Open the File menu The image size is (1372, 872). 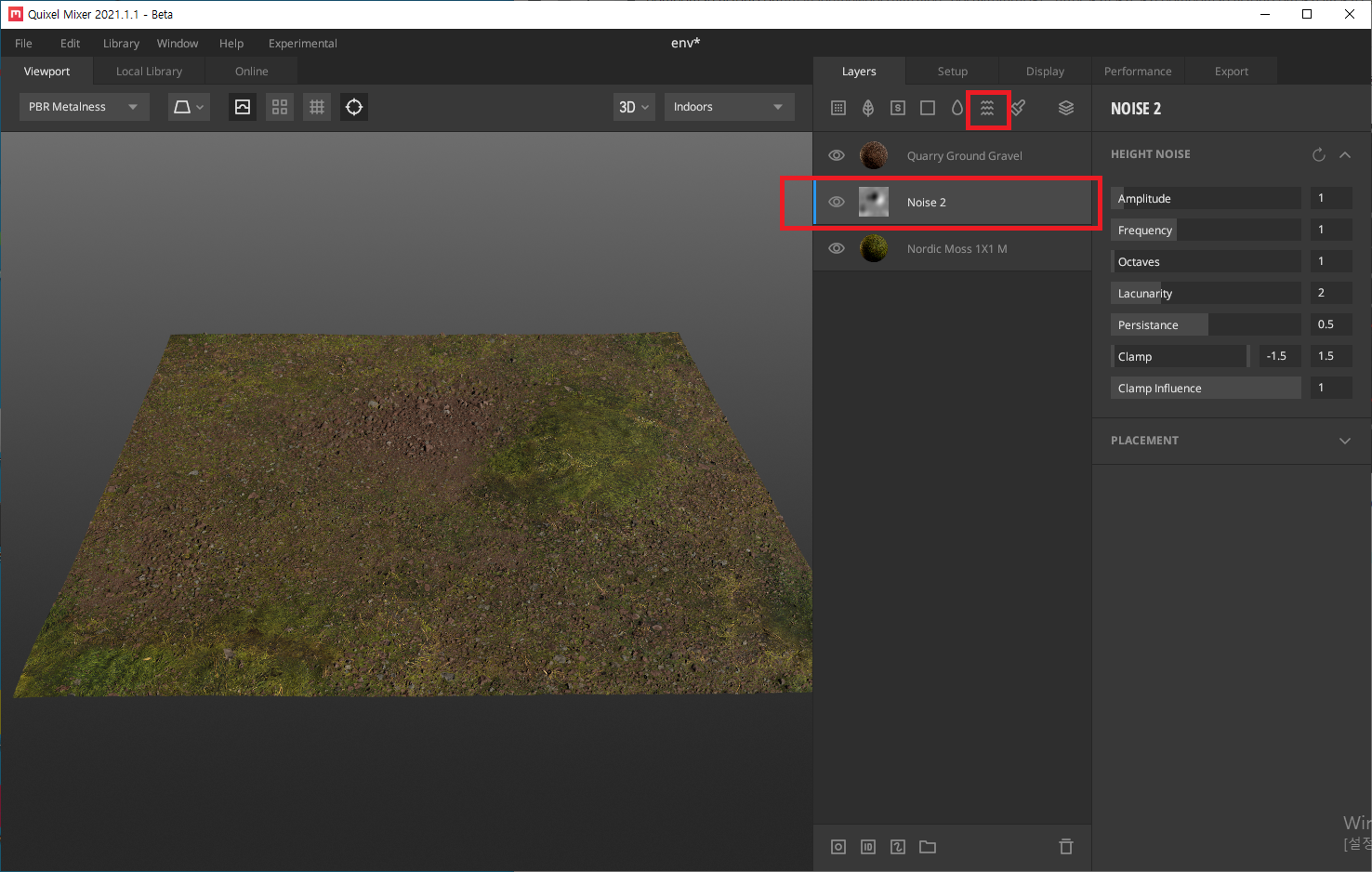pos(23,44)
